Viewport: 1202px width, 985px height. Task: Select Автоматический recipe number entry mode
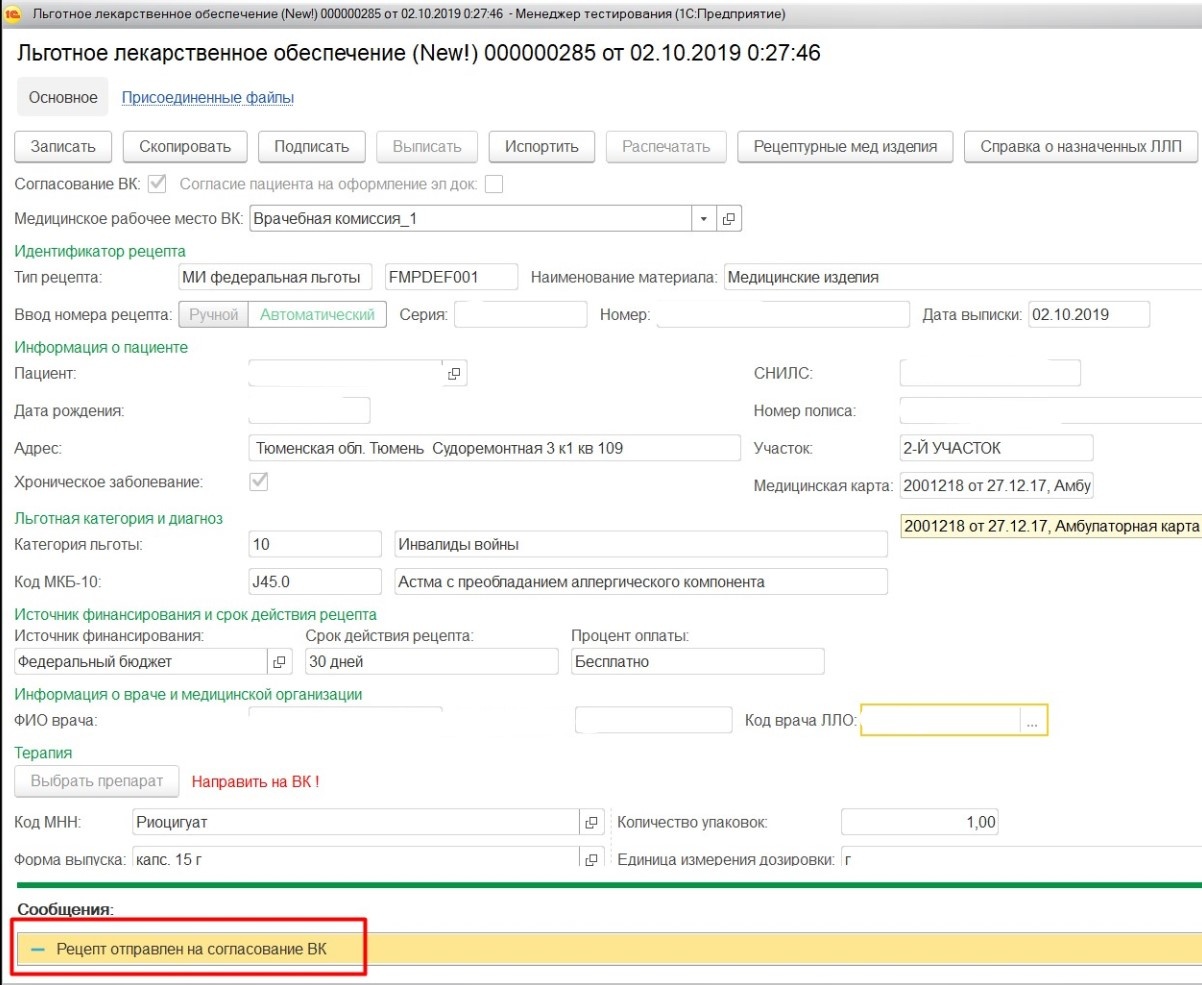[317, 315]
